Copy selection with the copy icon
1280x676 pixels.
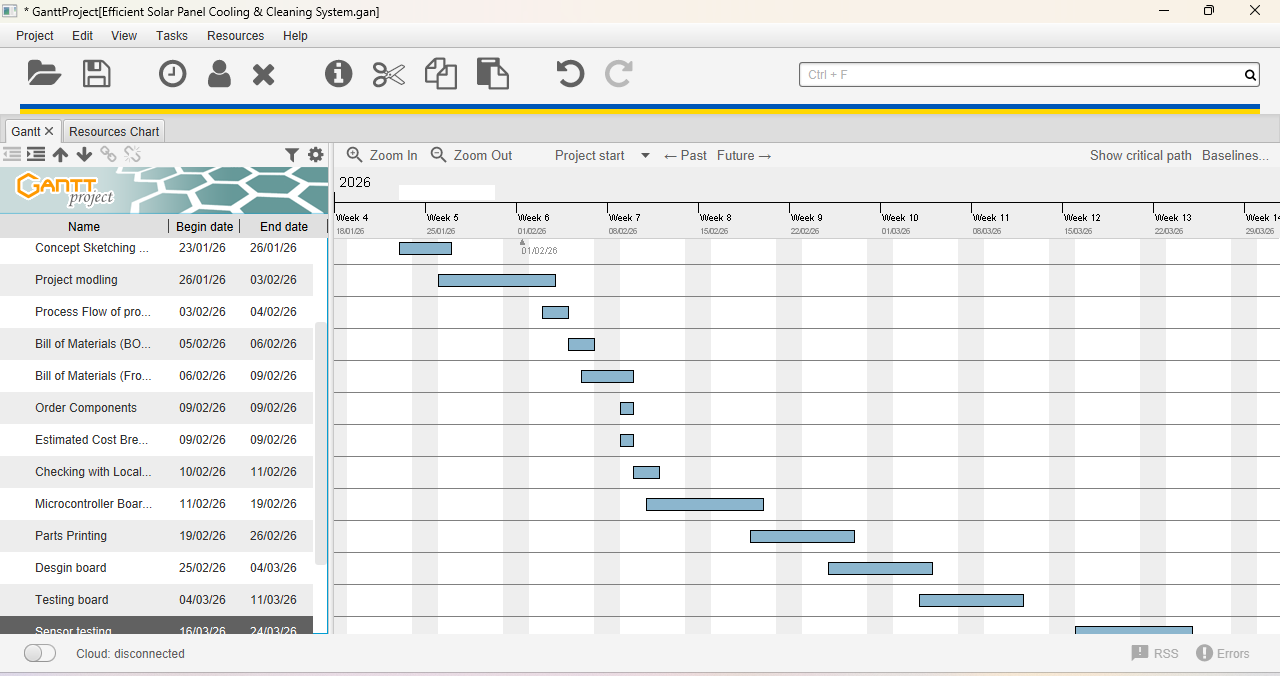[441, 73]
